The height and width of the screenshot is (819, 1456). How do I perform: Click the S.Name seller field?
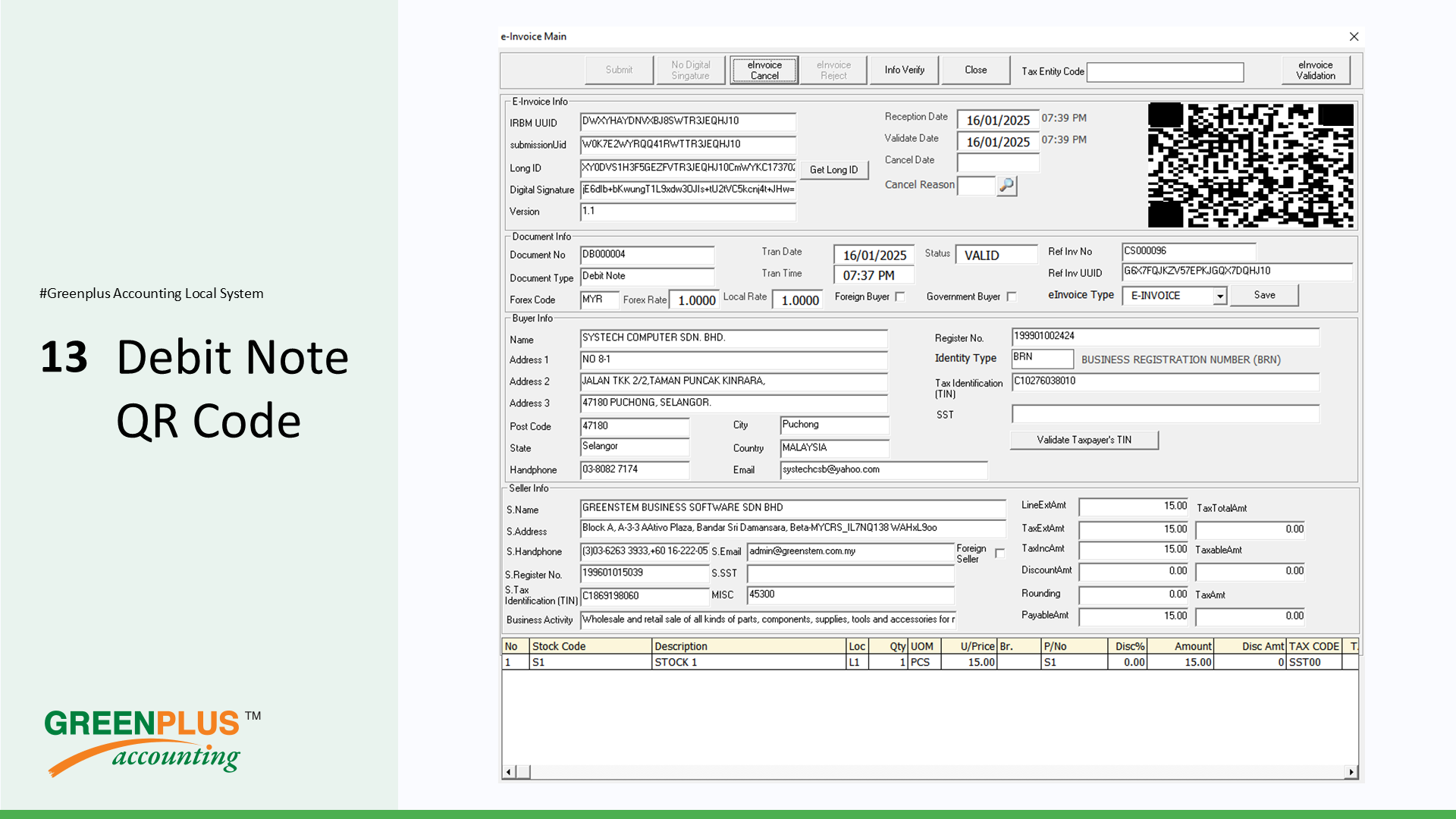pyautogui.click(x=792, y=509)
